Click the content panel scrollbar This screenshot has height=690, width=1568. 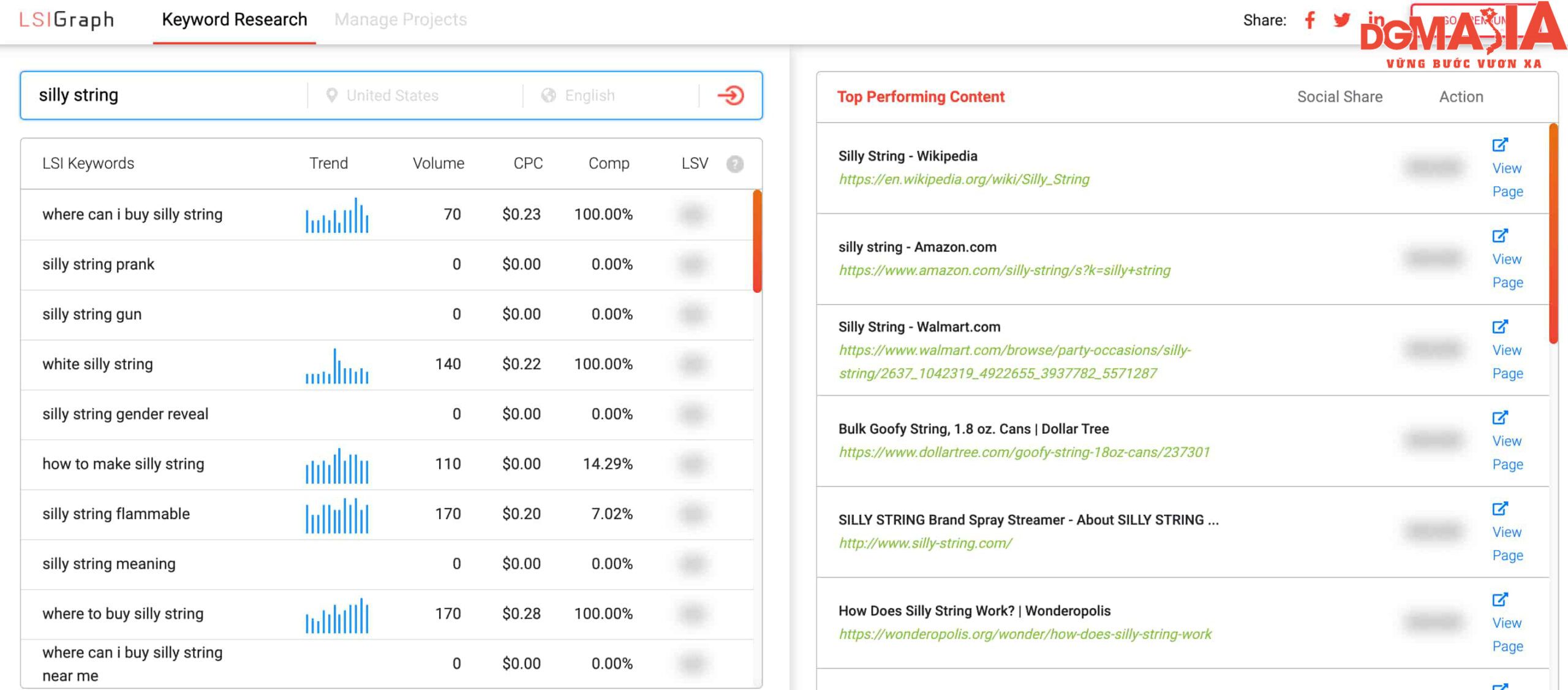(1553, 234)
